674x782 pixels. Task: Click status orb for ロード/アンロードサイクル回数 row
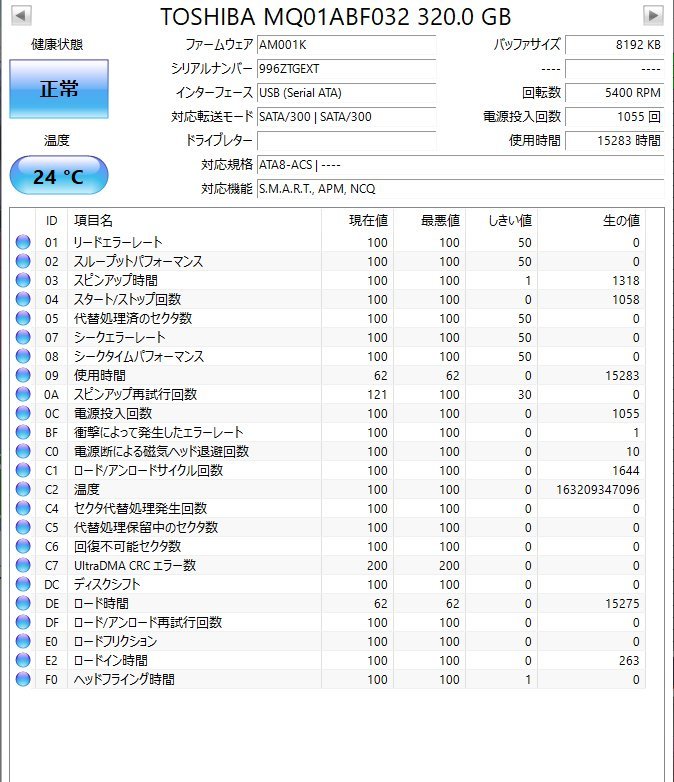(x=23, y=470)
